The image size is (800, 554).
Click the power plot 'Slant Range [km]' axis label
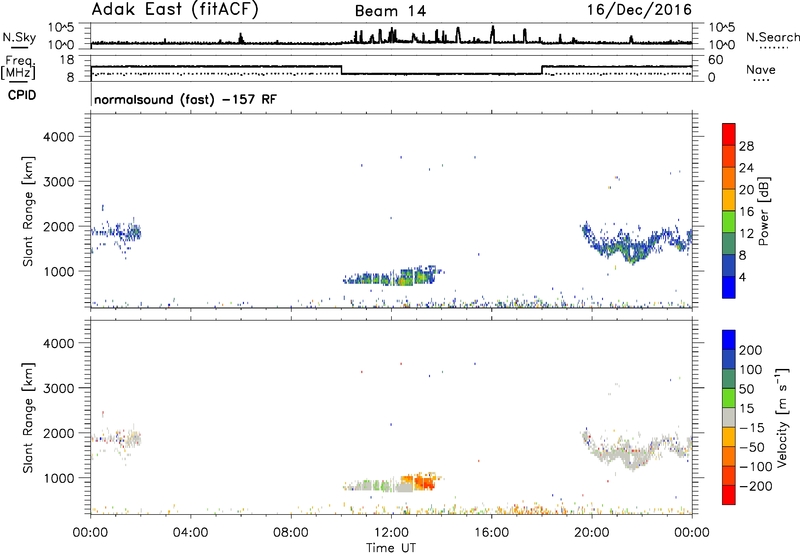(x=28, y=211)
